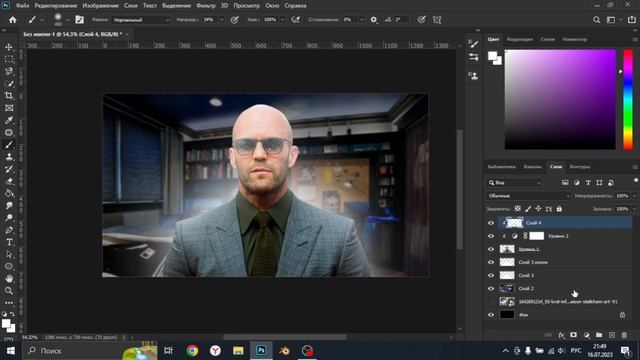This screenshot has width=640, height=360.
Task: Select the Move tool
Action: (9, 47)
